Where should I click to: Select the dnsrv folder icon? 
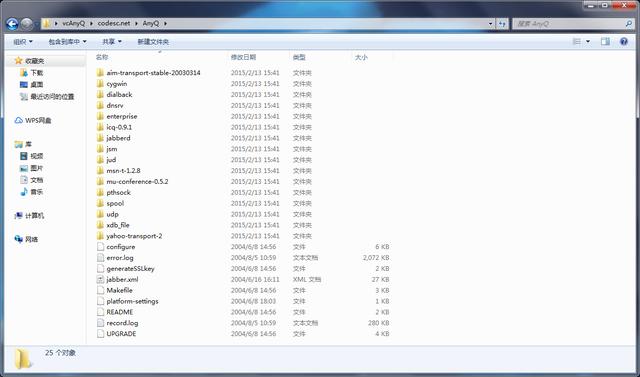point(100,105)
